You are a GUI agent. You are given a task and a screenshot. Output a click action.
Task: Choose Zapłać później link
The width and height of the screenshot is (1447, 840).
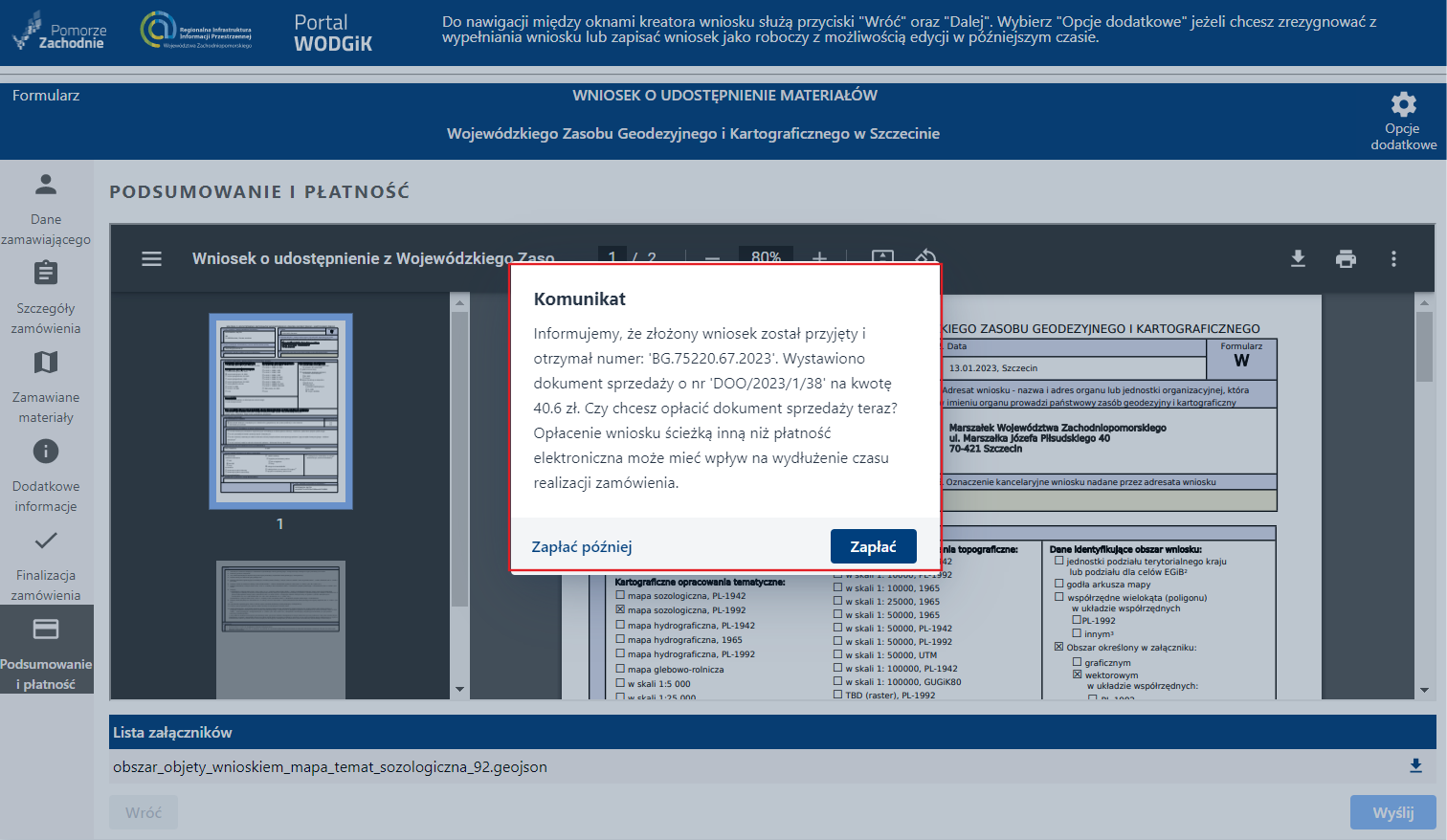coord(582,547)
